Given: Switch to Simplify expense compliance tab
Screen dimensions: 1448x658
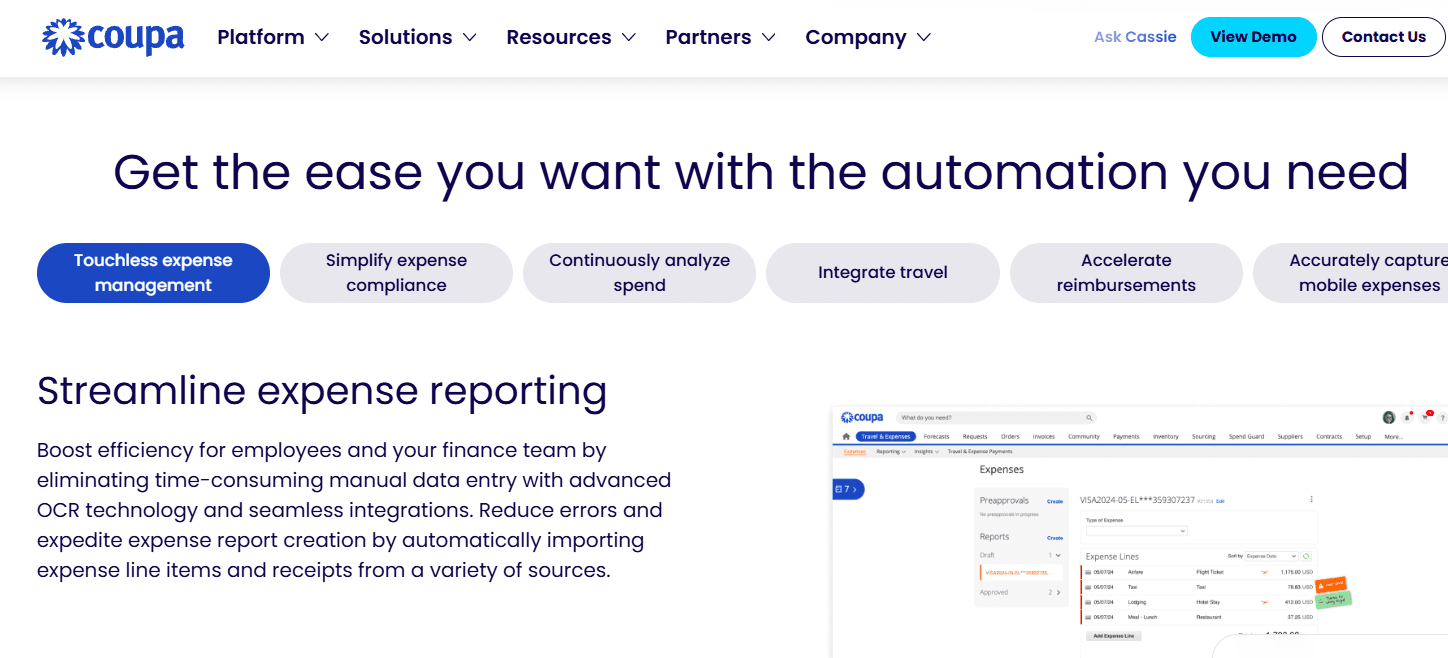Looking at the screenshot, I should point(396,273).
